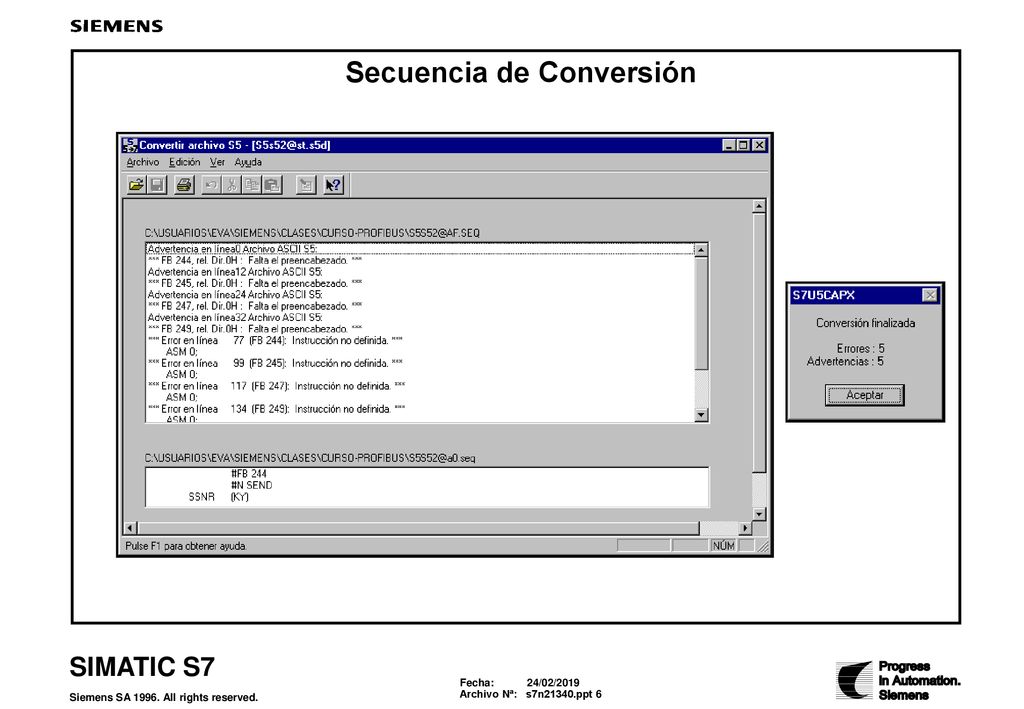
Task: Select the 'FB 245, rel. Dir.0H' warning line
Action: 420,283
